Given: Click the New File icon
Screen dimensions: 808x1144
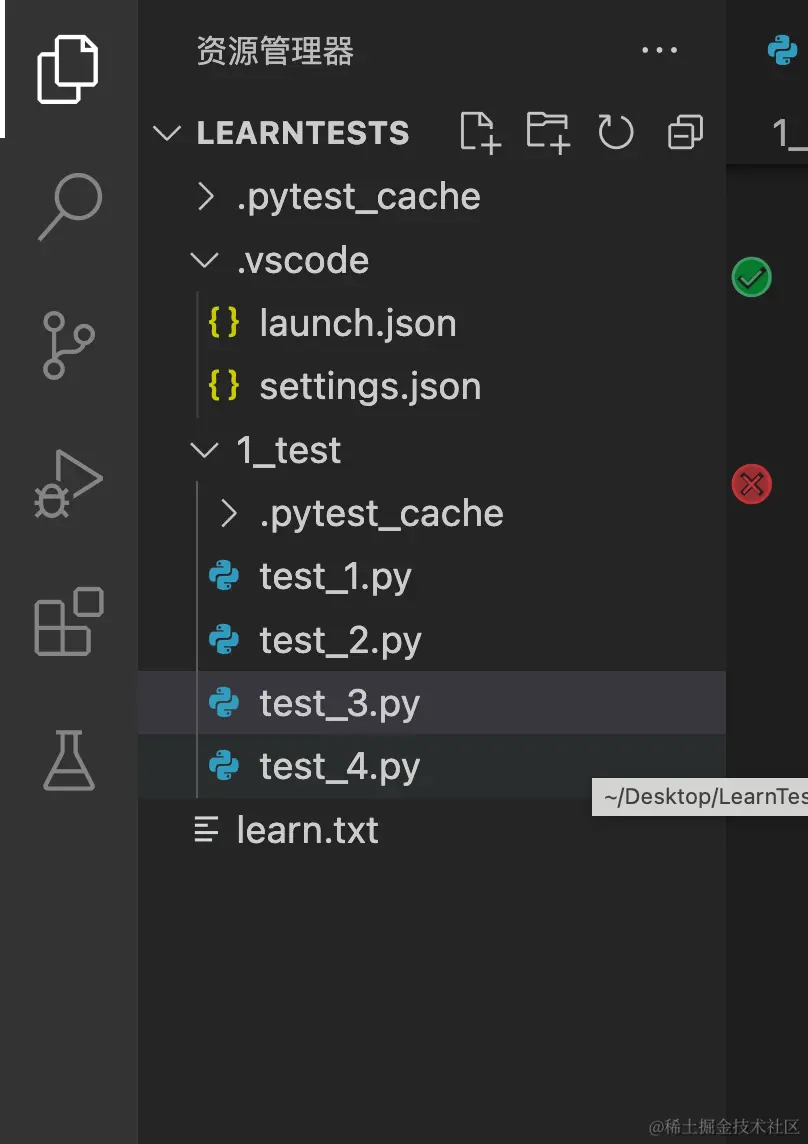Looking at the screenshot, I should point(479,132).
